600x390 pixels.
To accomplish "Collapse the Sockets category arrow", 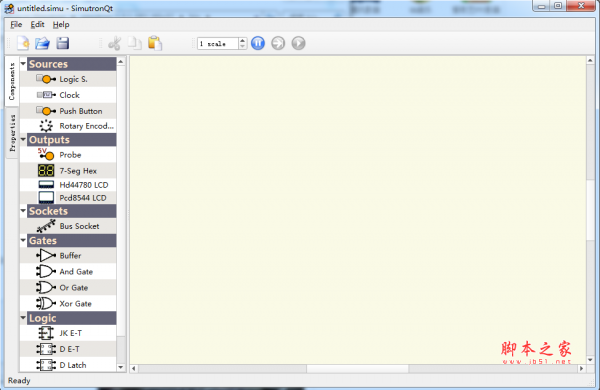I will click(23, 211).
